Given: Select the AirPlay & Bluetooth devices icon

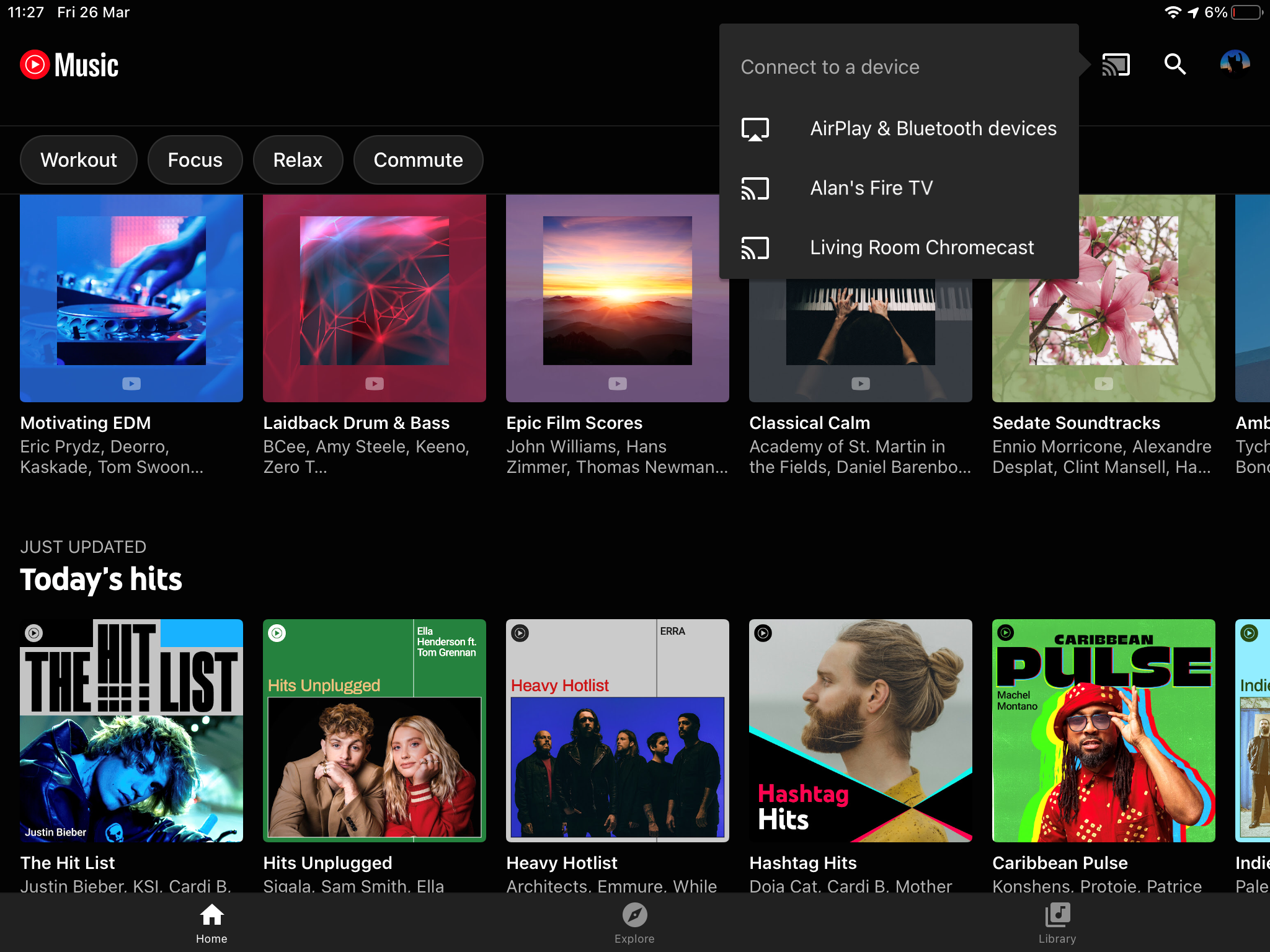Looking at the screenshot, I should click(755, 128).
